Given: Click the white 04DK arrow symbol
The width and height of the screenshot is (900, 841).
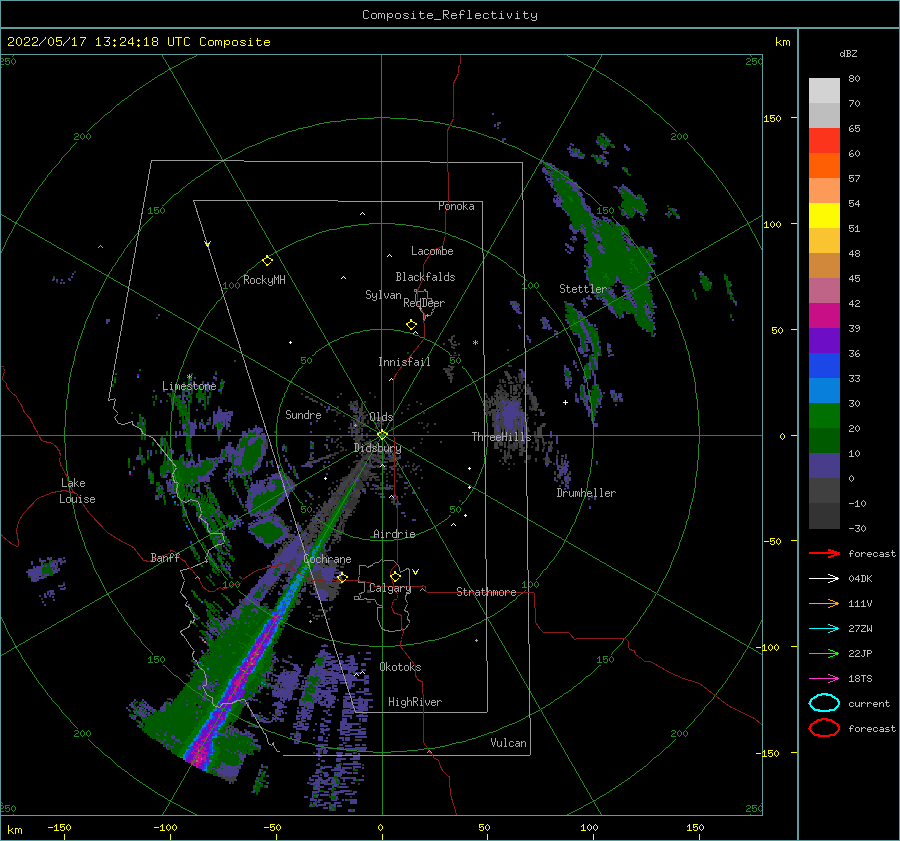Looking at the screenshot, I should (824, 579).
